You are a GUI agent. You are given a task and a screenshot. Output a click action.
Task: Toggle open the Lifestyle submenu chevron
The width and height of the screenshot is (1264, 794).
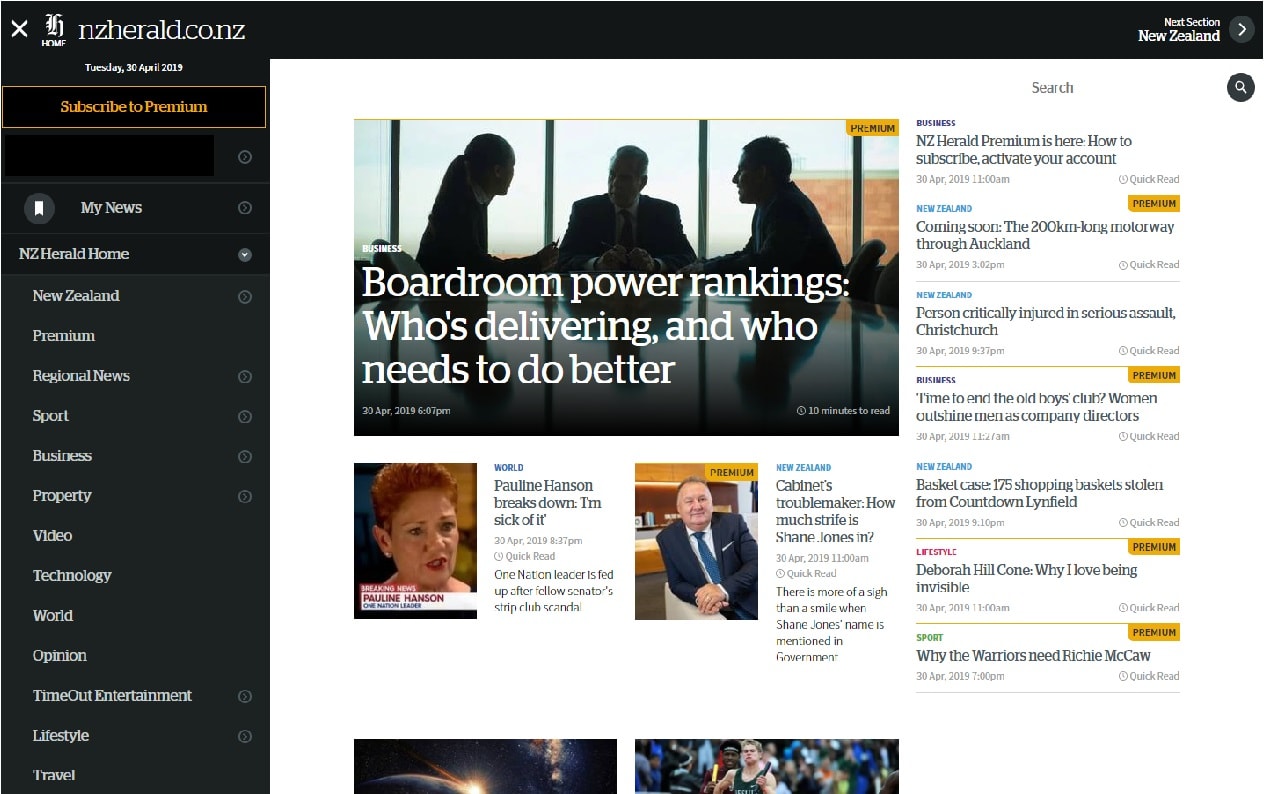pyautogui.click(x=244, y=736)
